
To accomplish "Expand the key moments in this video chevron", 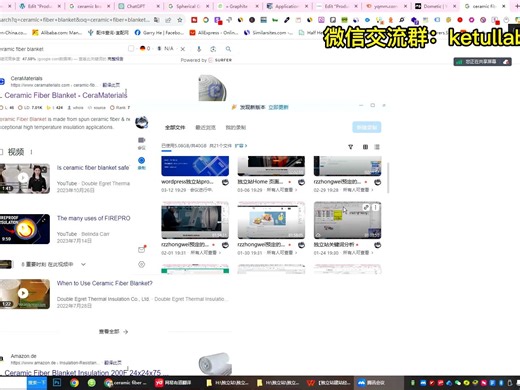I will tap(83, 264).
